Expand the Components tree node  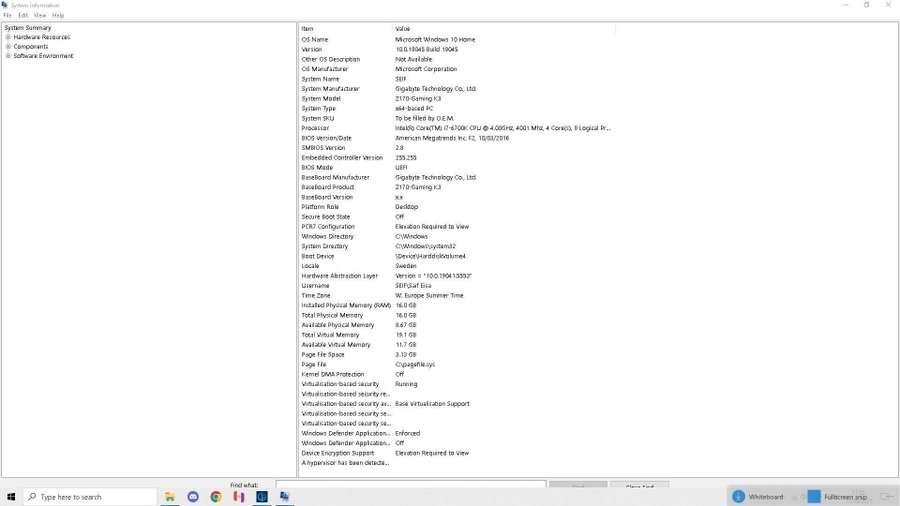pos(8,47)
